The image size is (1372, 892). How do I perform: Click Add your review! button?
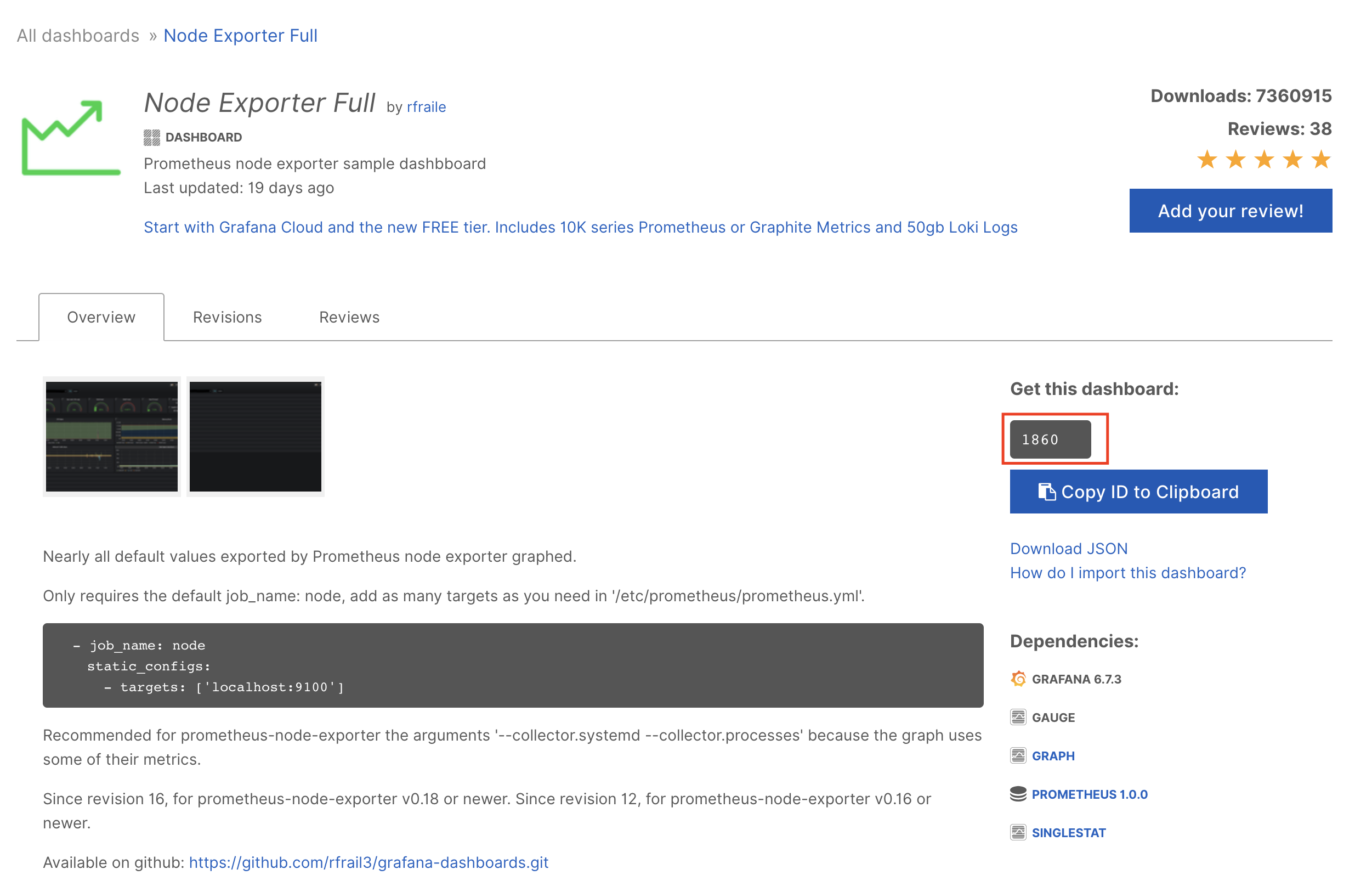[1230, 211]
